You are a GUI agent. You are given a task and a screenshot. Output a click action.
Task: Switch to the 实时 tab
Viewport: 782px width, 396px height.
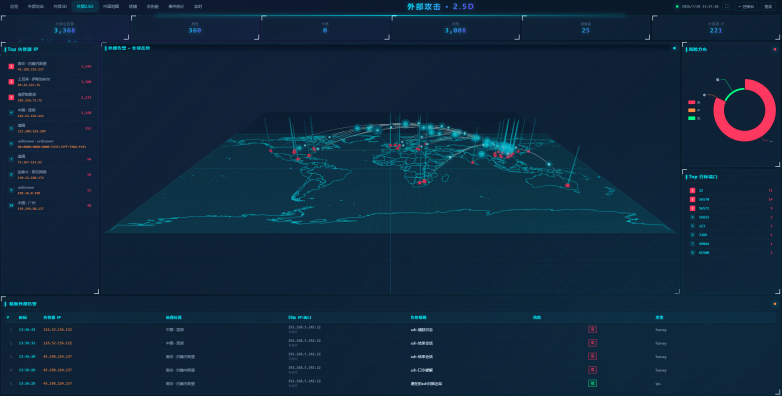click(198, 6)
